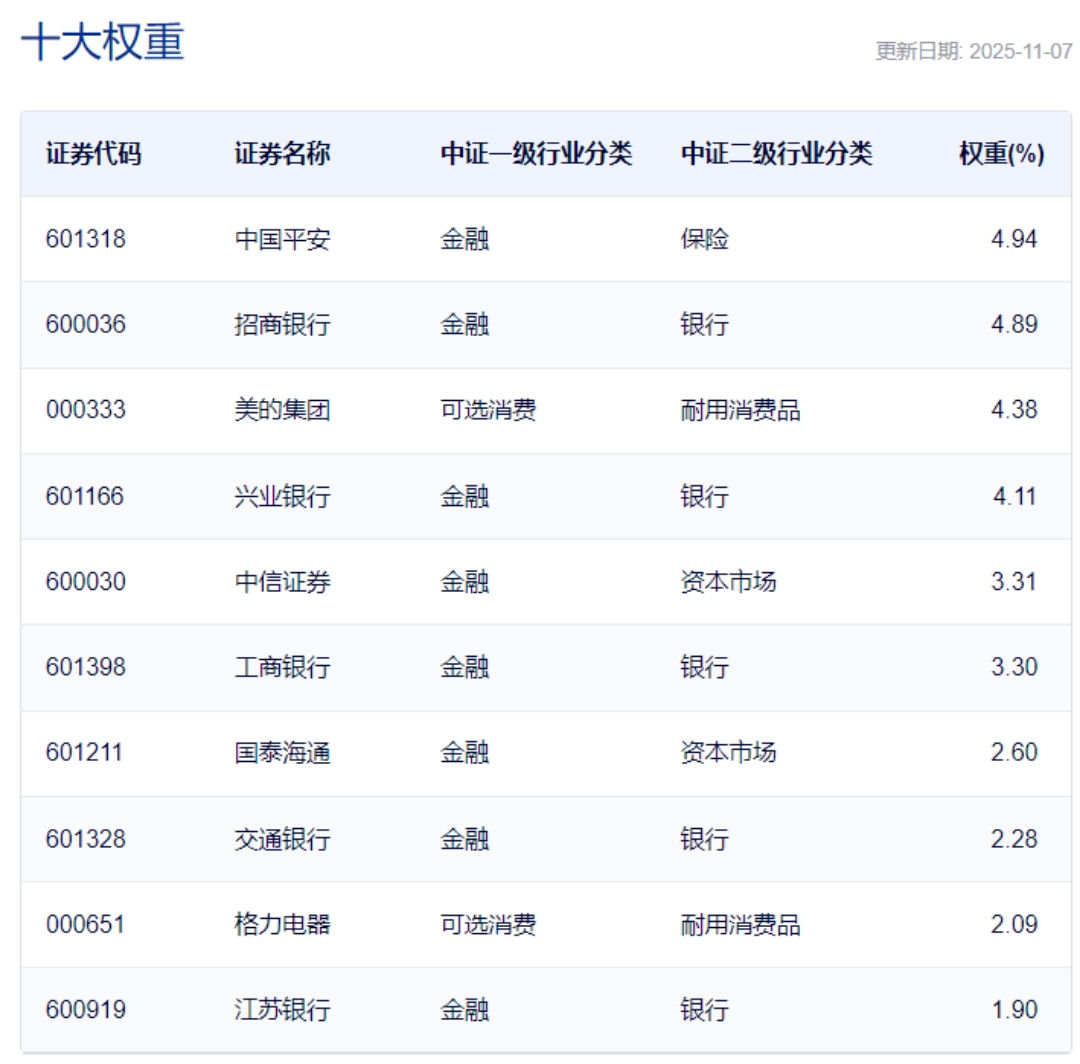The height and width of the screenshot is (1064, 1080).
Task: Select security code 601318
Action: coord(86,239)
